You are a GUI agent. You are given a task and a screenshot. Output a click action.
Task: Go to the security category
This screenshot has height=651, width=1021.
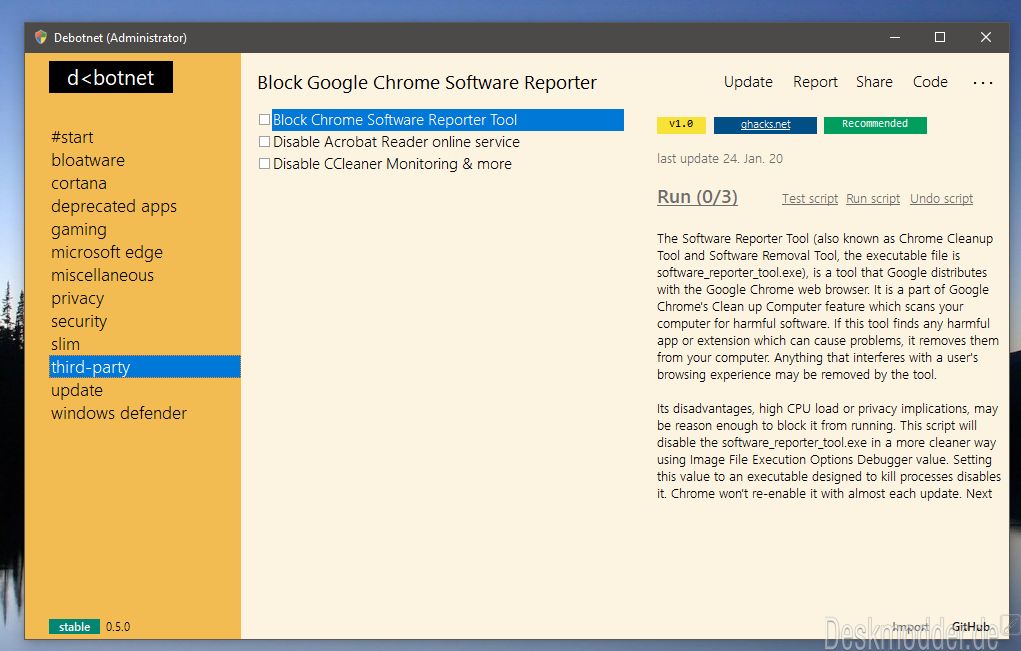point(79,322)
